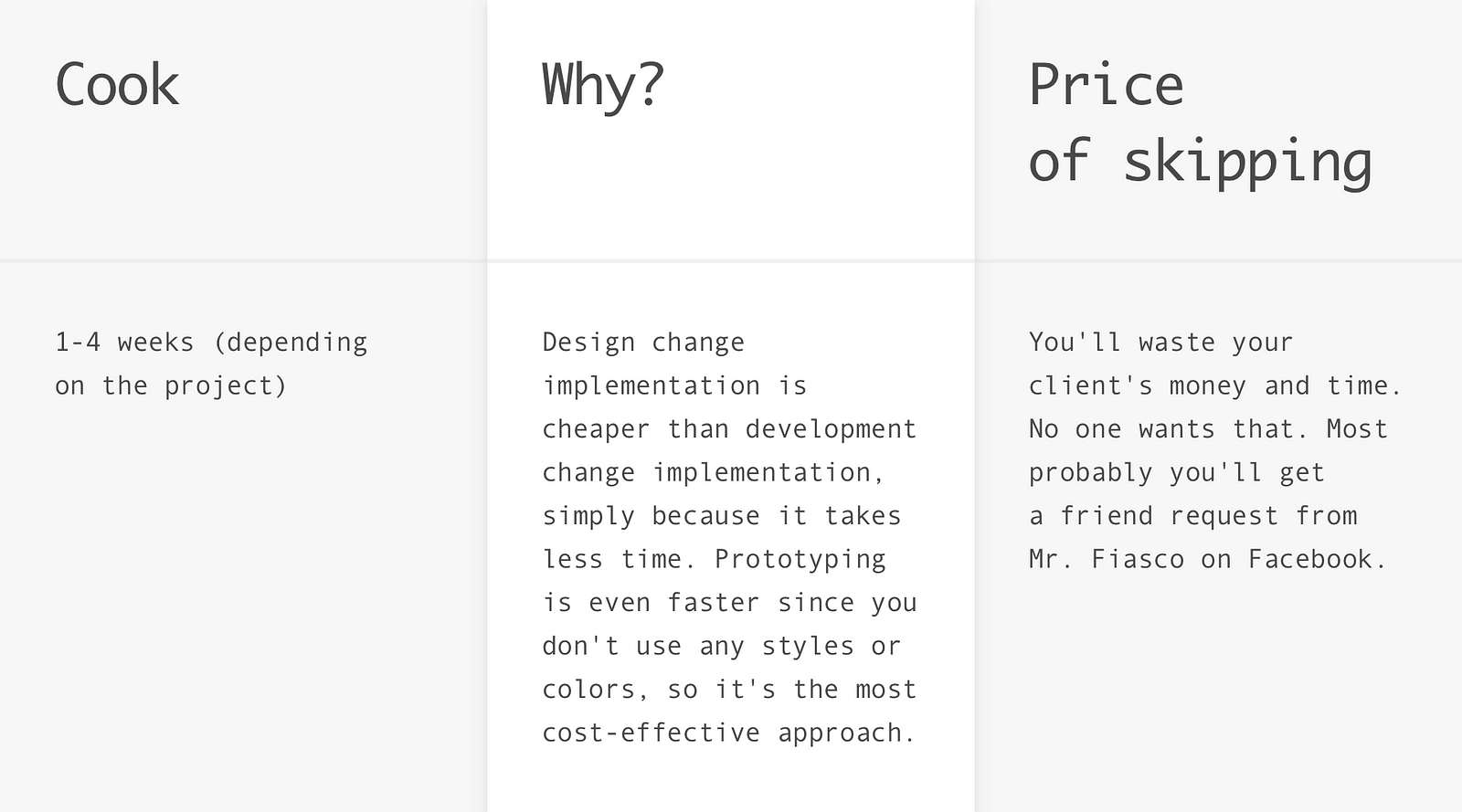Click "simply because it takes" line

(x=722, y=516)
